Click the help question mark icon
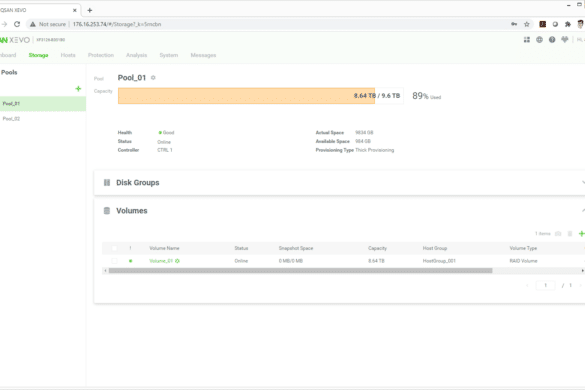 [552, 40]
